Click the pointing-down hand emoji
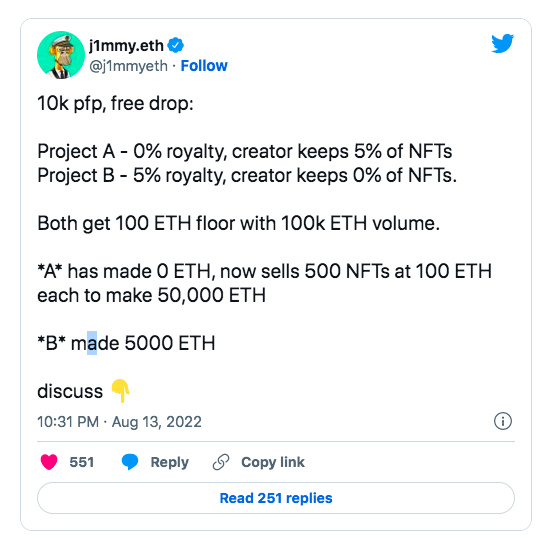Image resolution: width=556 pixels, height=551 pixels. pyautogui.click(x=121, y=391)
